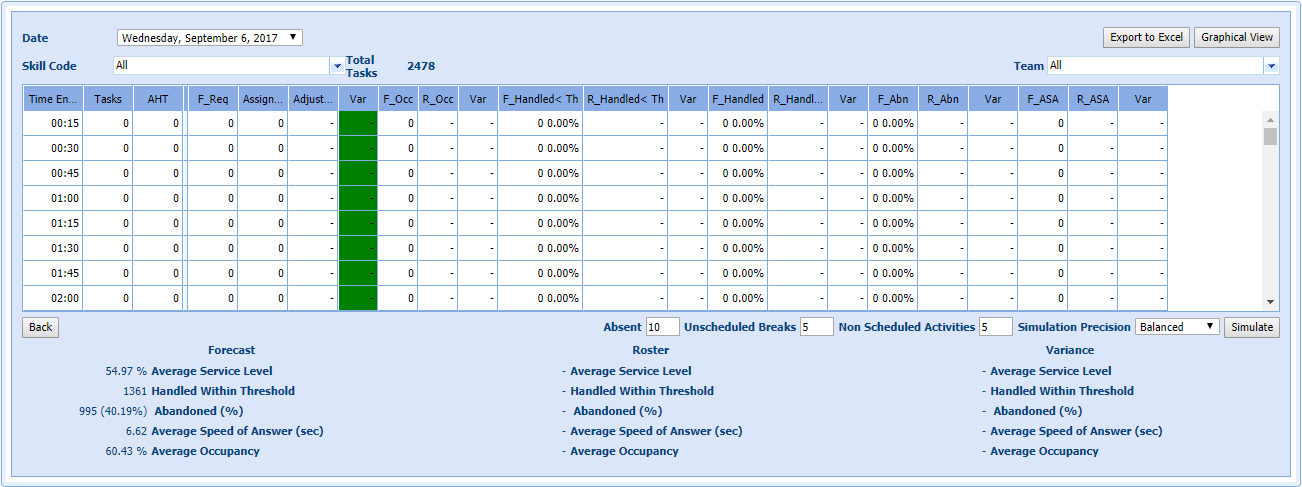Edit the Non Scheduled Activities field
Image resolution: width=1302 pixels, height=487 pixels.
pos(996,327)
